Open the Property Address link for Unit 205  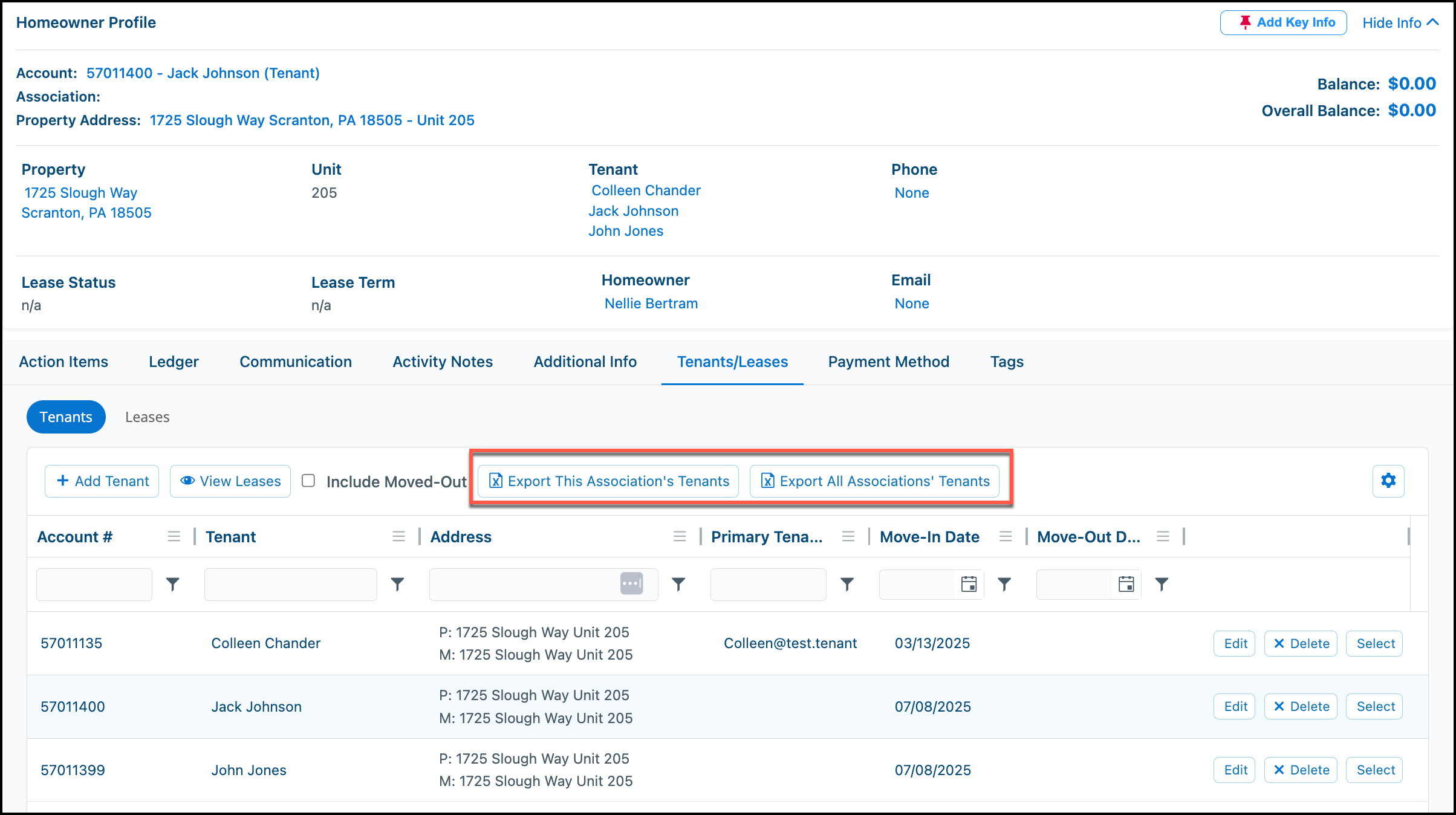pos(312,120)
